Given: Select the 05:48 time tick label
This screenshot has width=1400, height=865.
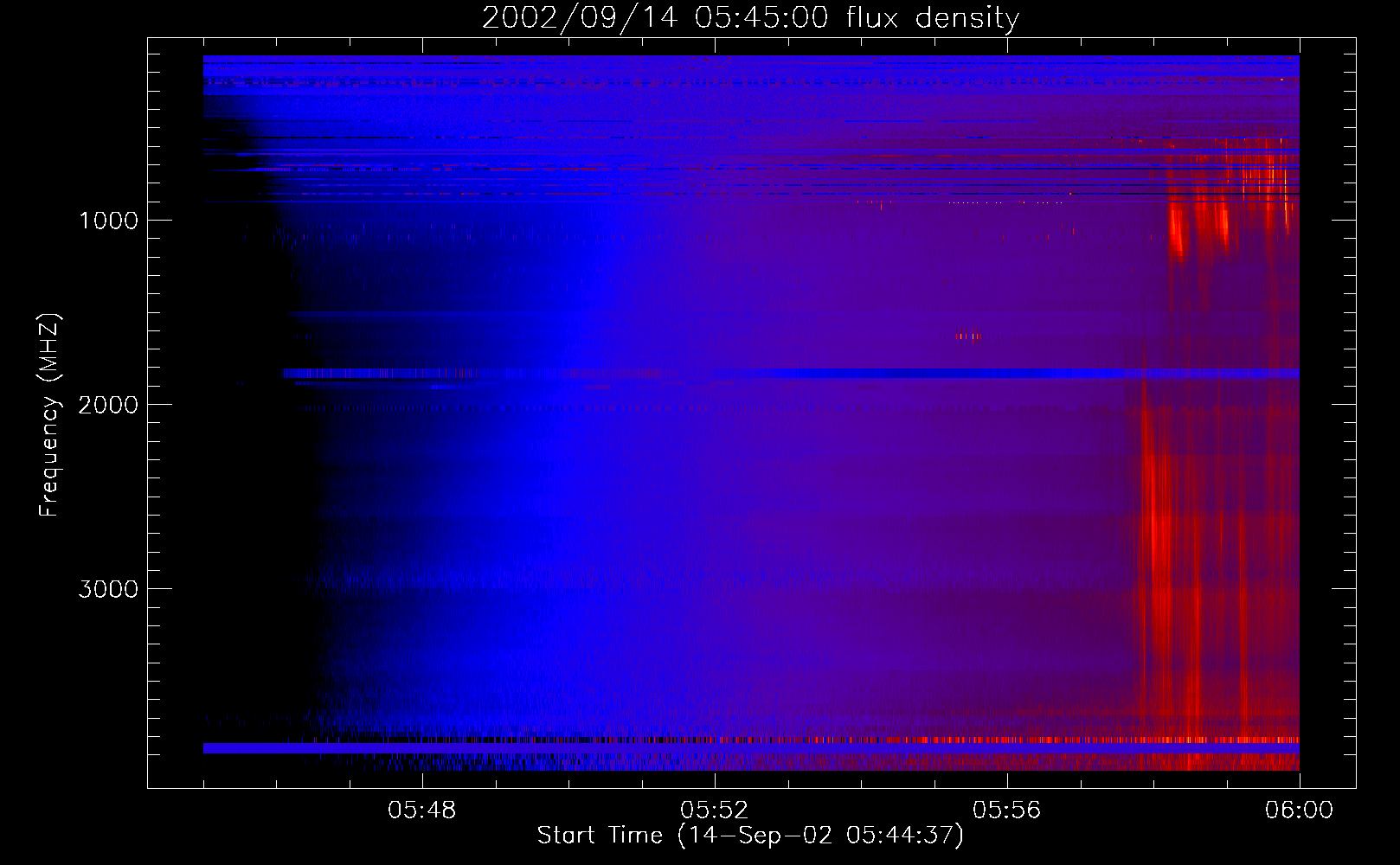Looking at the screenshot, I should [x=421, y=811].
